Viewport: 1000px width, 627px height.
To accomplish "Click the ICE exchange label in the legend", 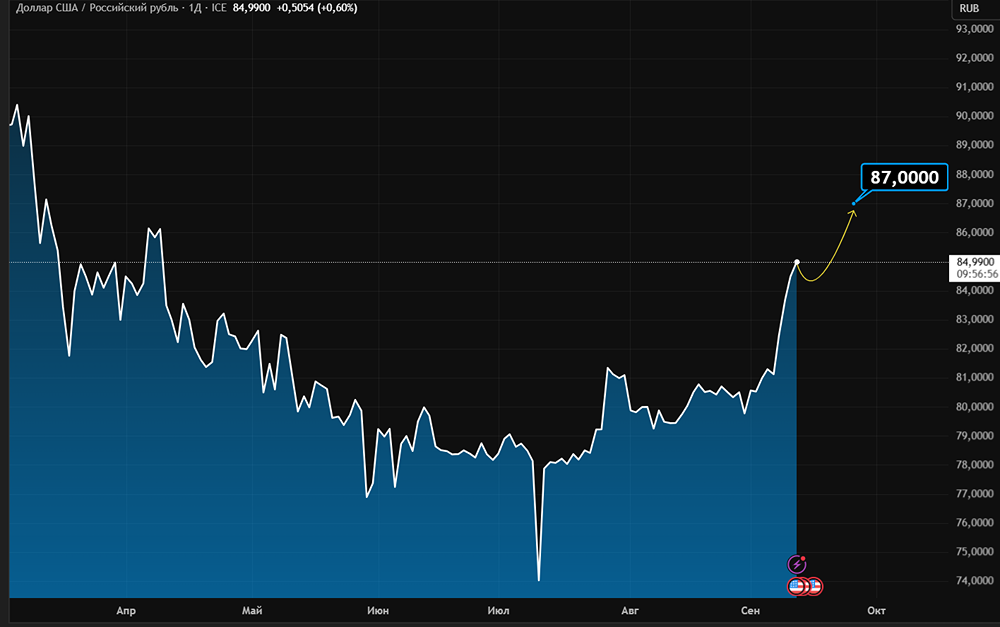I will (219, 8).
